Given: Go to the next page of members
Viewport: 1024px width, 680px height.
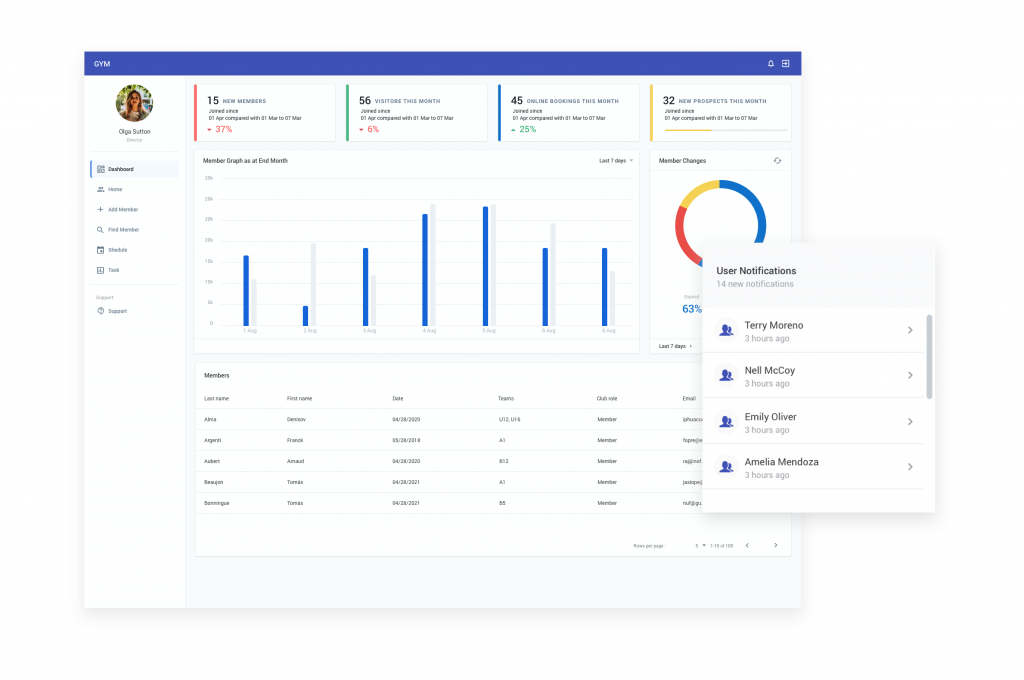Looking at the screenshot, I should click(x=775, y=545).
